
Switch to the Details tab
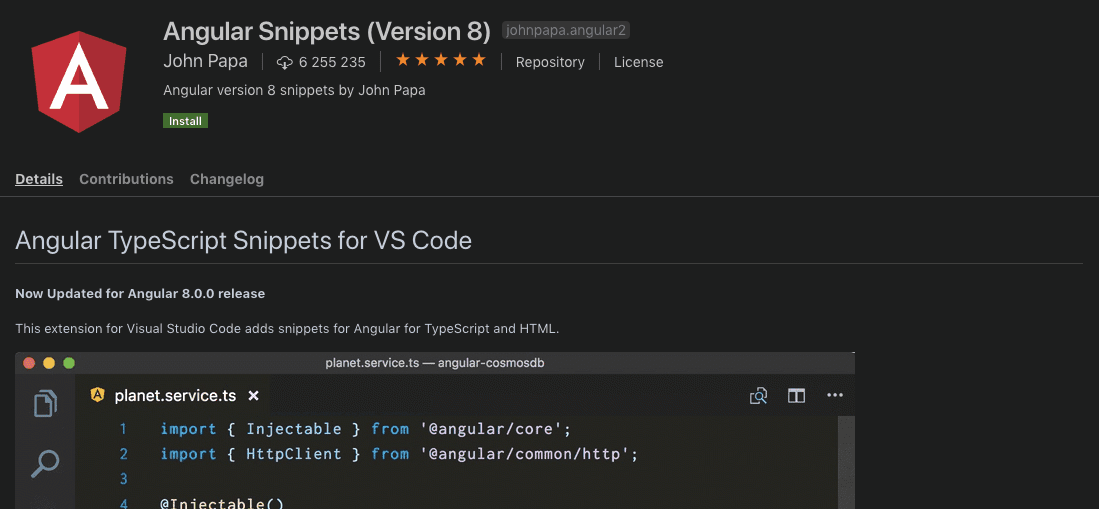[39, 179]
